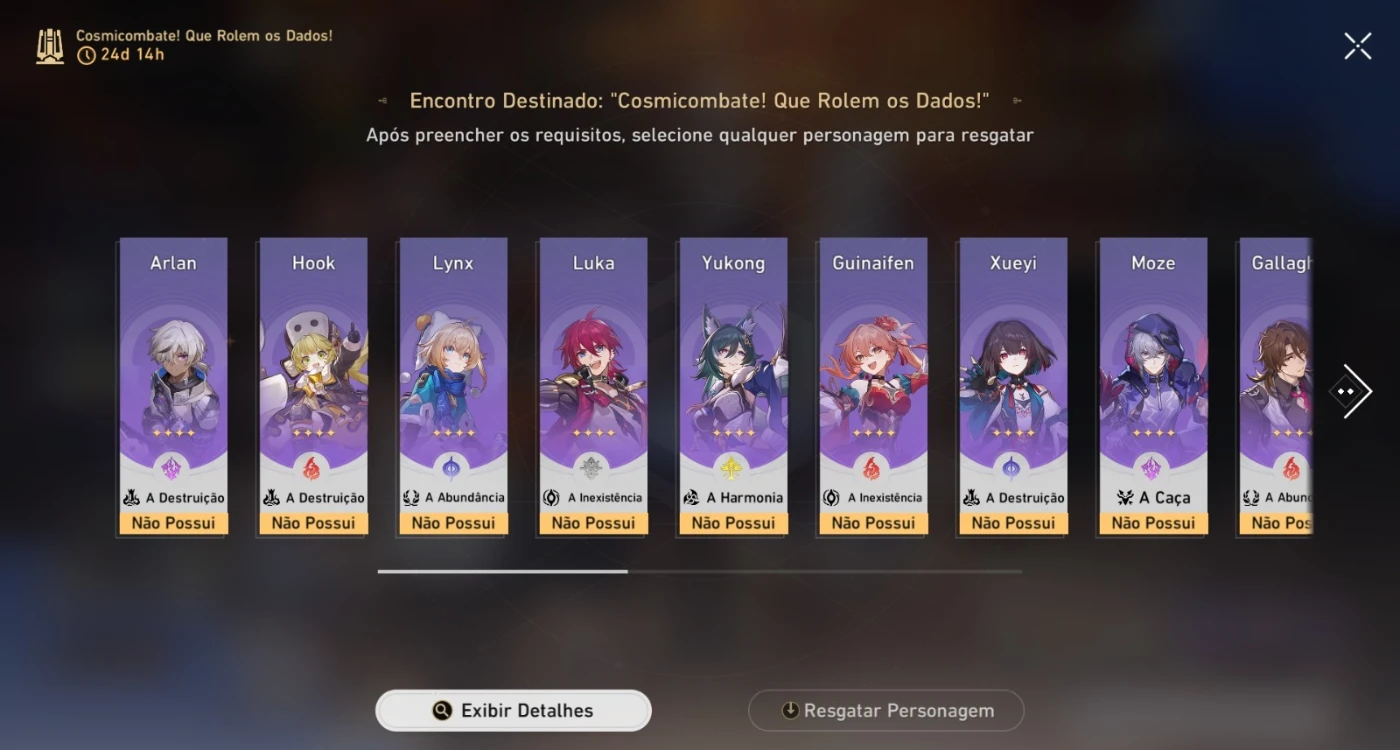1400x750 pixels.
Task: Click the Exibir Detalhes button
Action: tap(513, 711)
